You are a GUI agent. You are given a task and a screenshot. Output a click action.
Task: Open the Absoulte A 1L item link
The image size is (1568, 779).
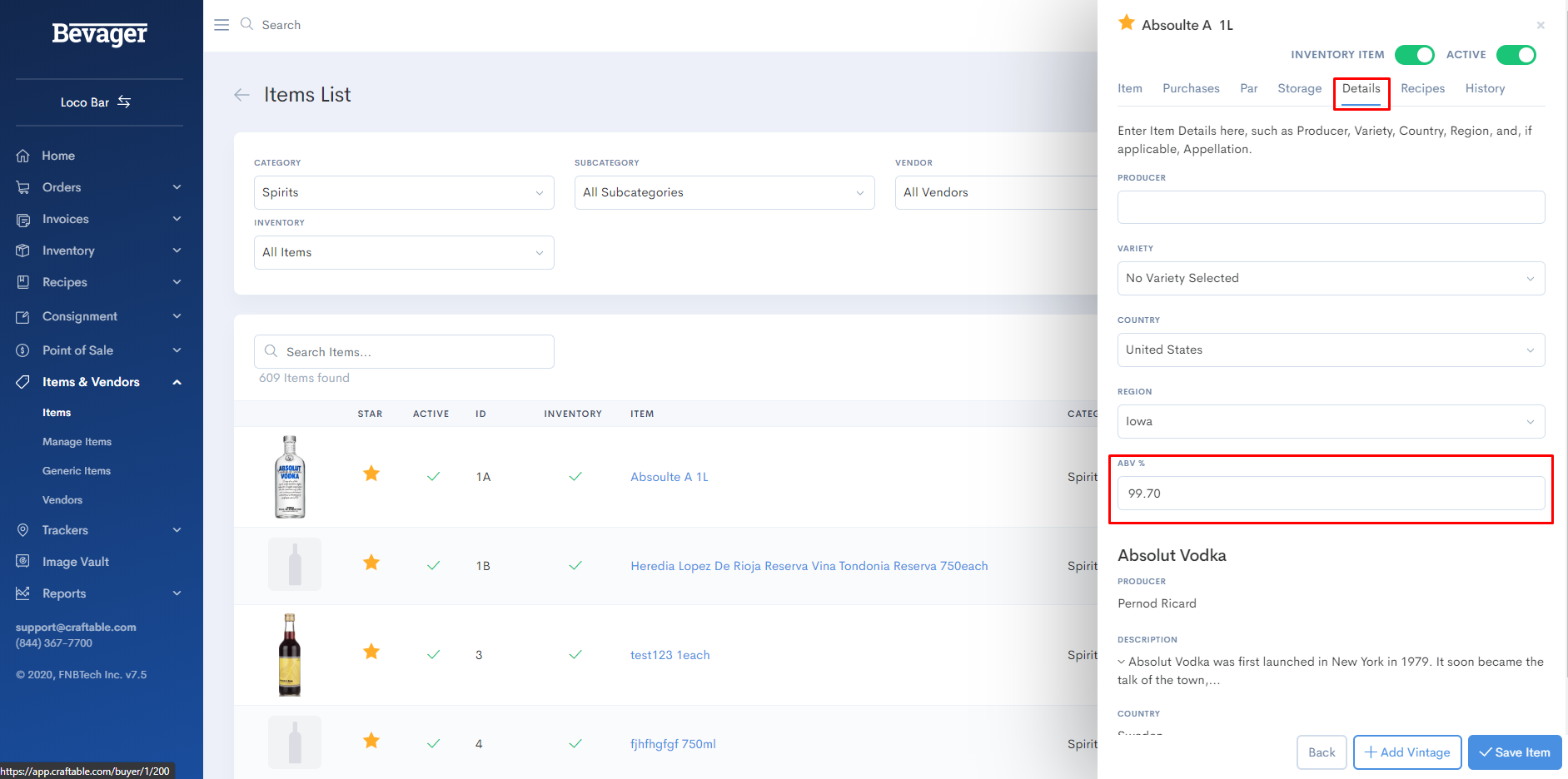[x=669, y=477]
